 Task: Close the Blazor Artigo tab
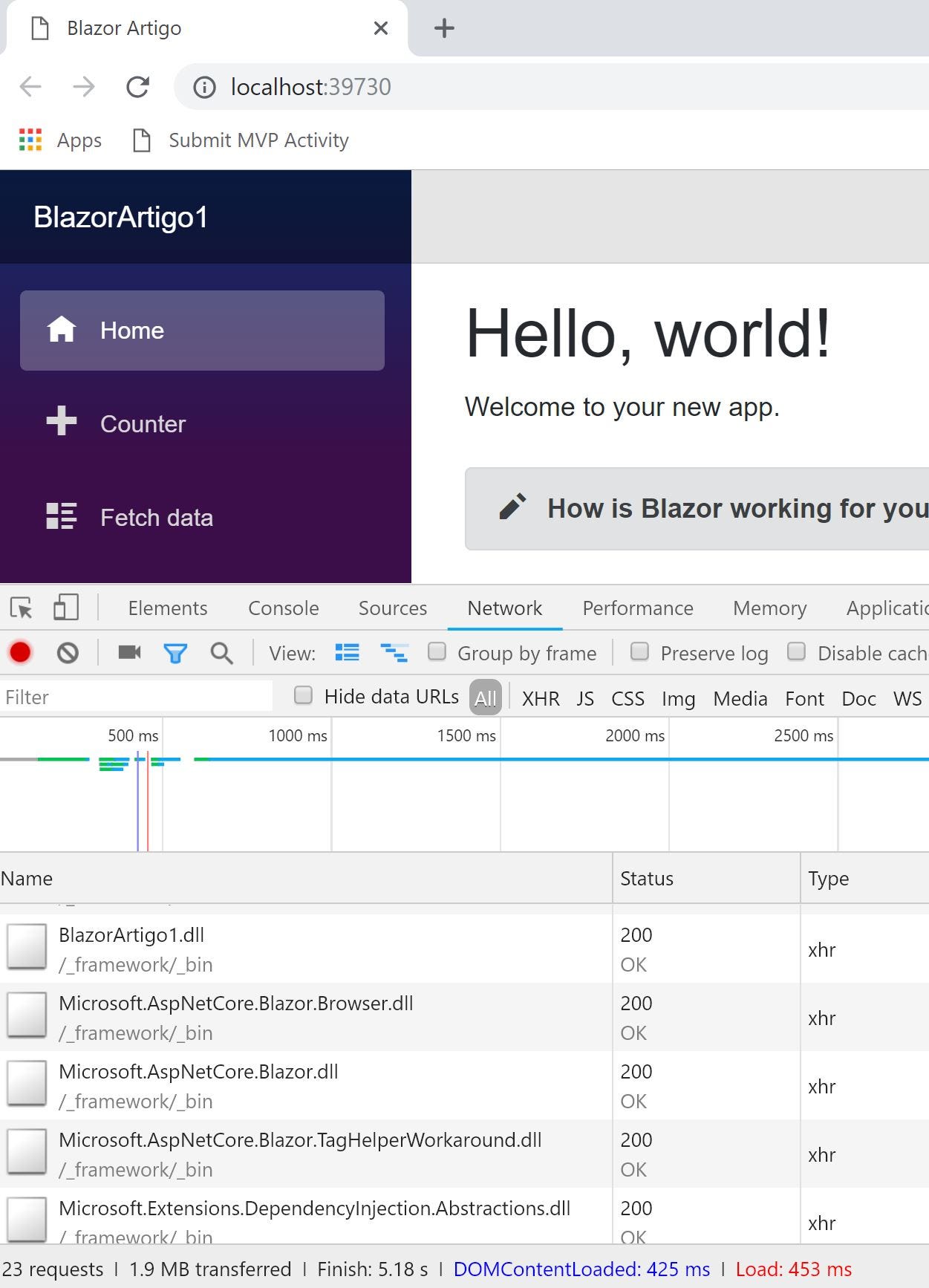(381, 28)
